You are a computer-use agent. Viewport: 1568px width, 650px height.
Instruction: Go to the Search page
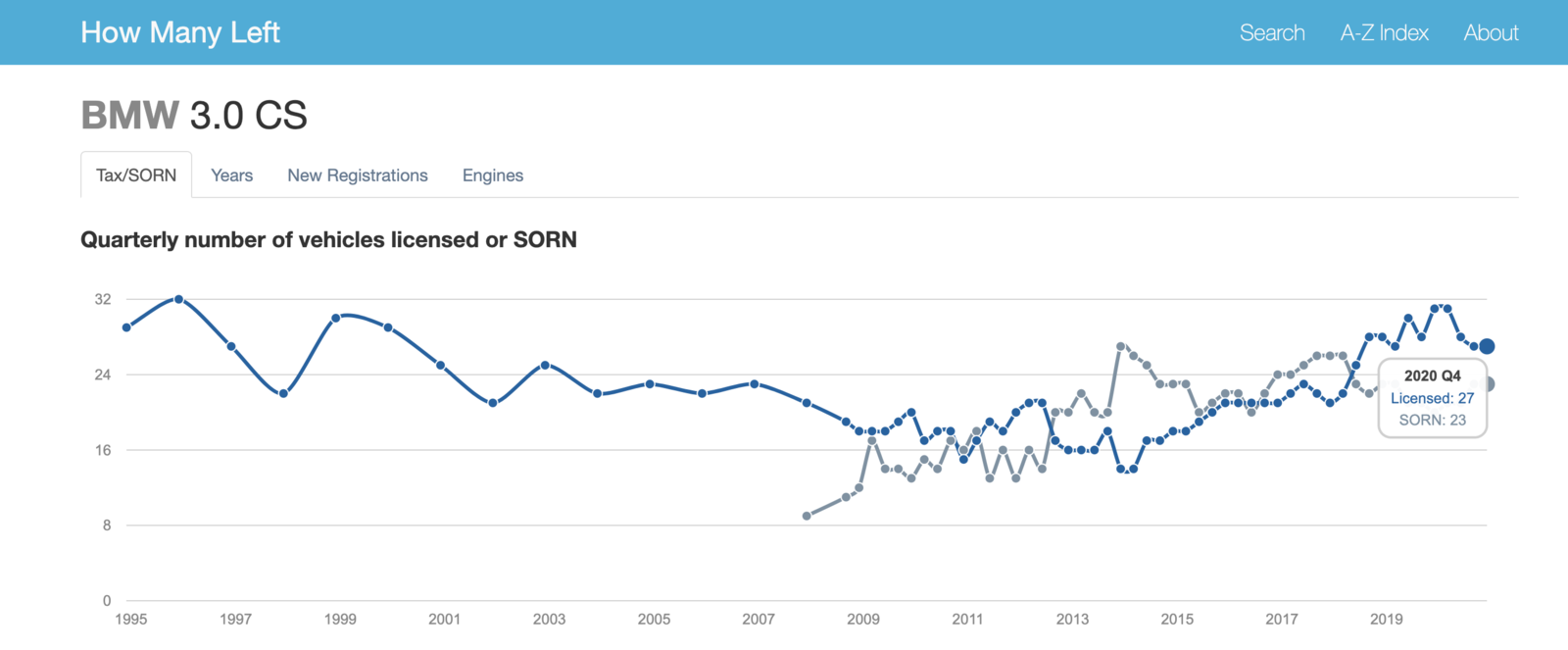tap(1272, 32)
